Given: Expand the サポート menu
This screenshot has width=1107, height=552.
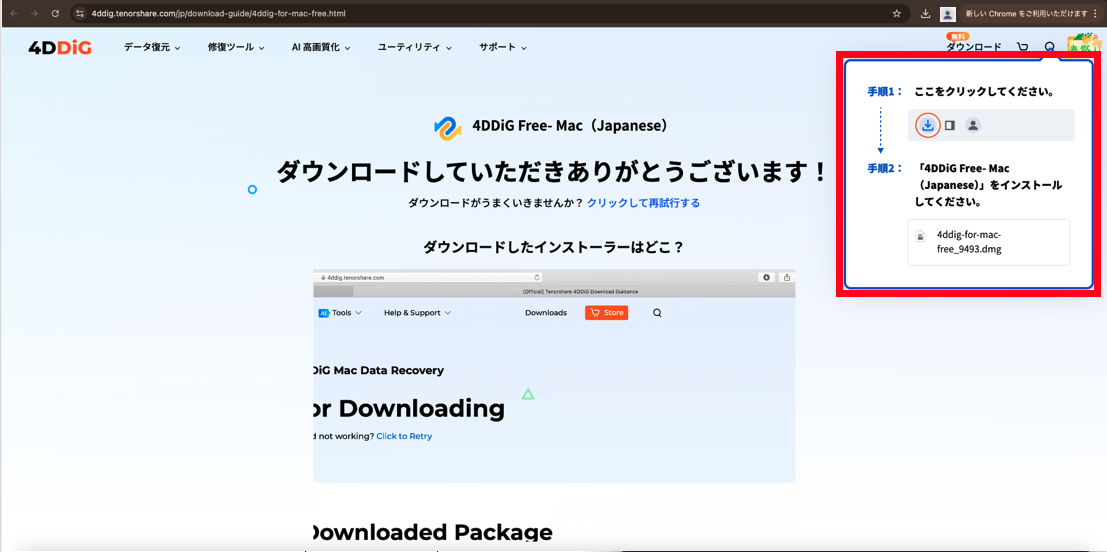Looking at the screenshot, I should pos(503,47).
